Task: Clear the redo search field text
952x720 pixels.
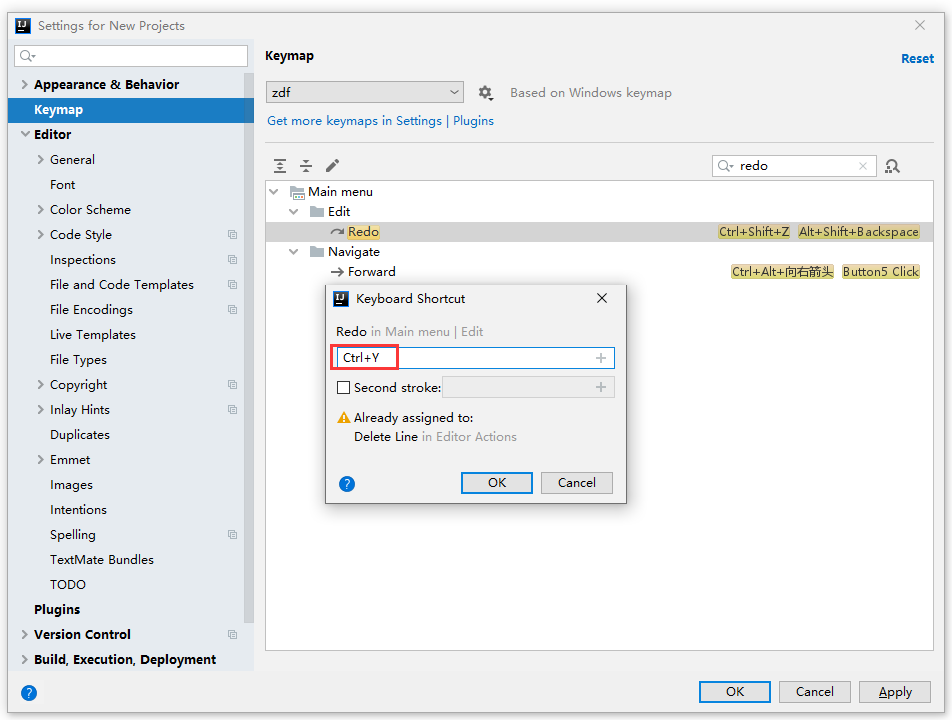Action: pos(863,166)
